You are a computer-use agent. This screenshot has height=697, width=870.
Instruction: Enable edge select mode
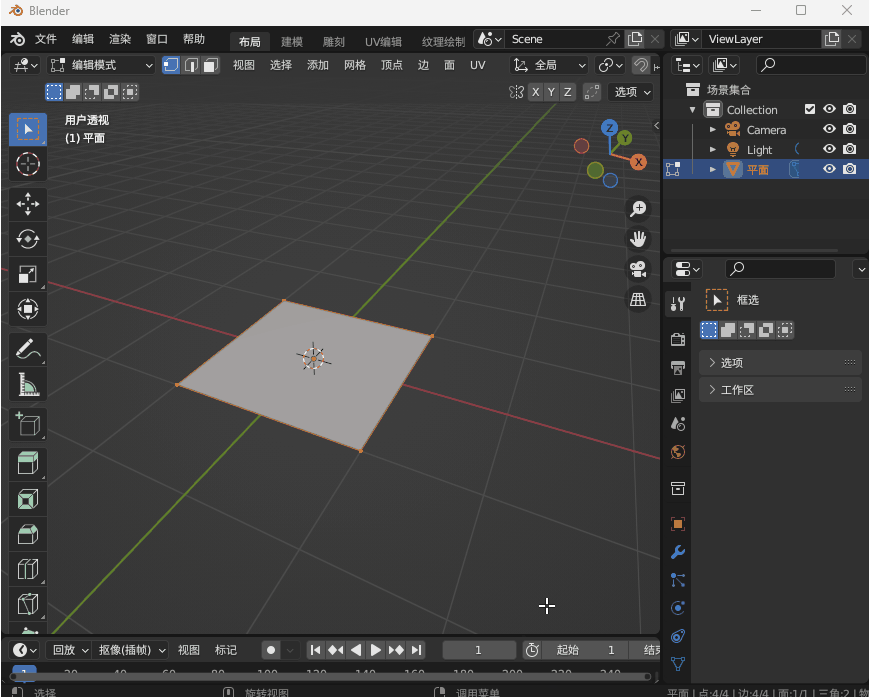click(191, 65)
